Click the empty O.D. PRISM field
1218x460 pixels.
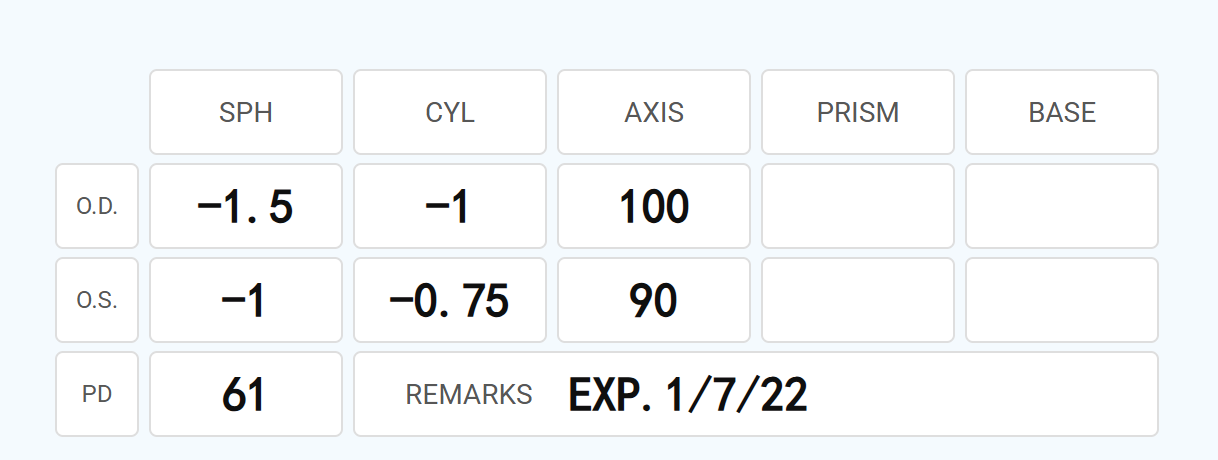(x=858, y=206)
